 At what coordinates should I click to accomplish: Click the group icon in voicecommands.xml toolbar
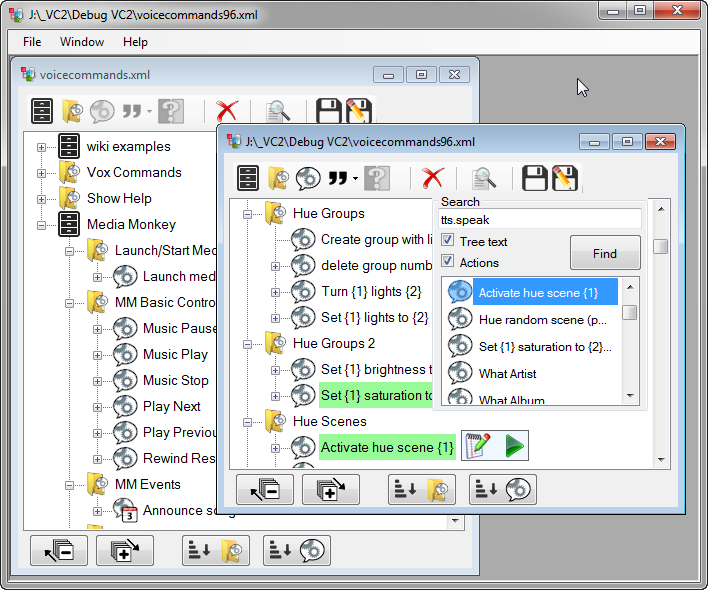[42, 111]
